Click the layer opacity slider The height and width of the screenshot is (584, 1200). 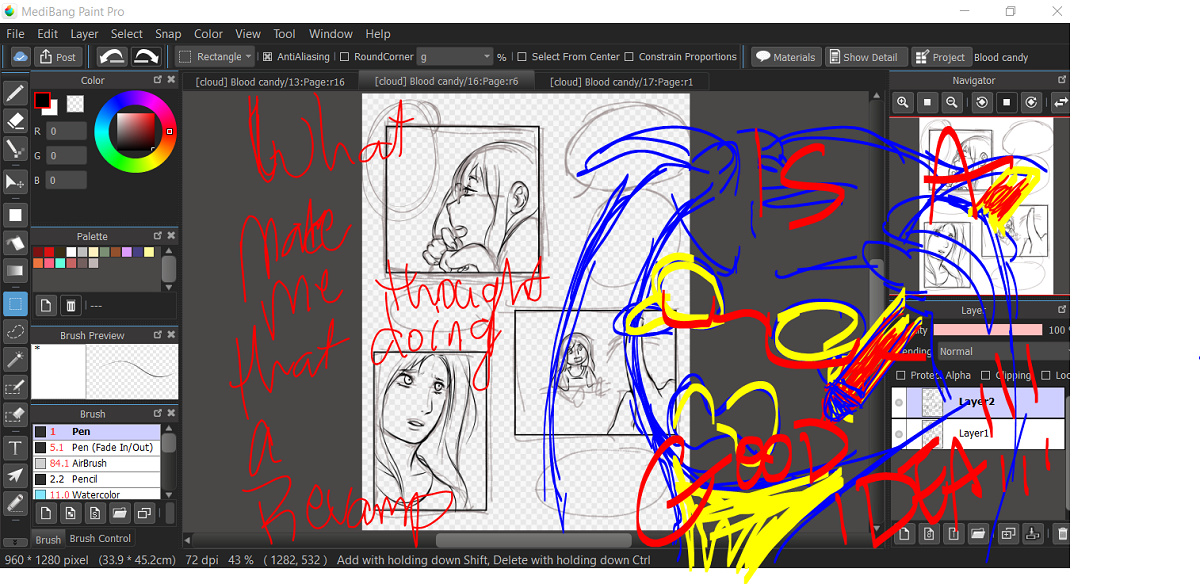tap(987, 329)
